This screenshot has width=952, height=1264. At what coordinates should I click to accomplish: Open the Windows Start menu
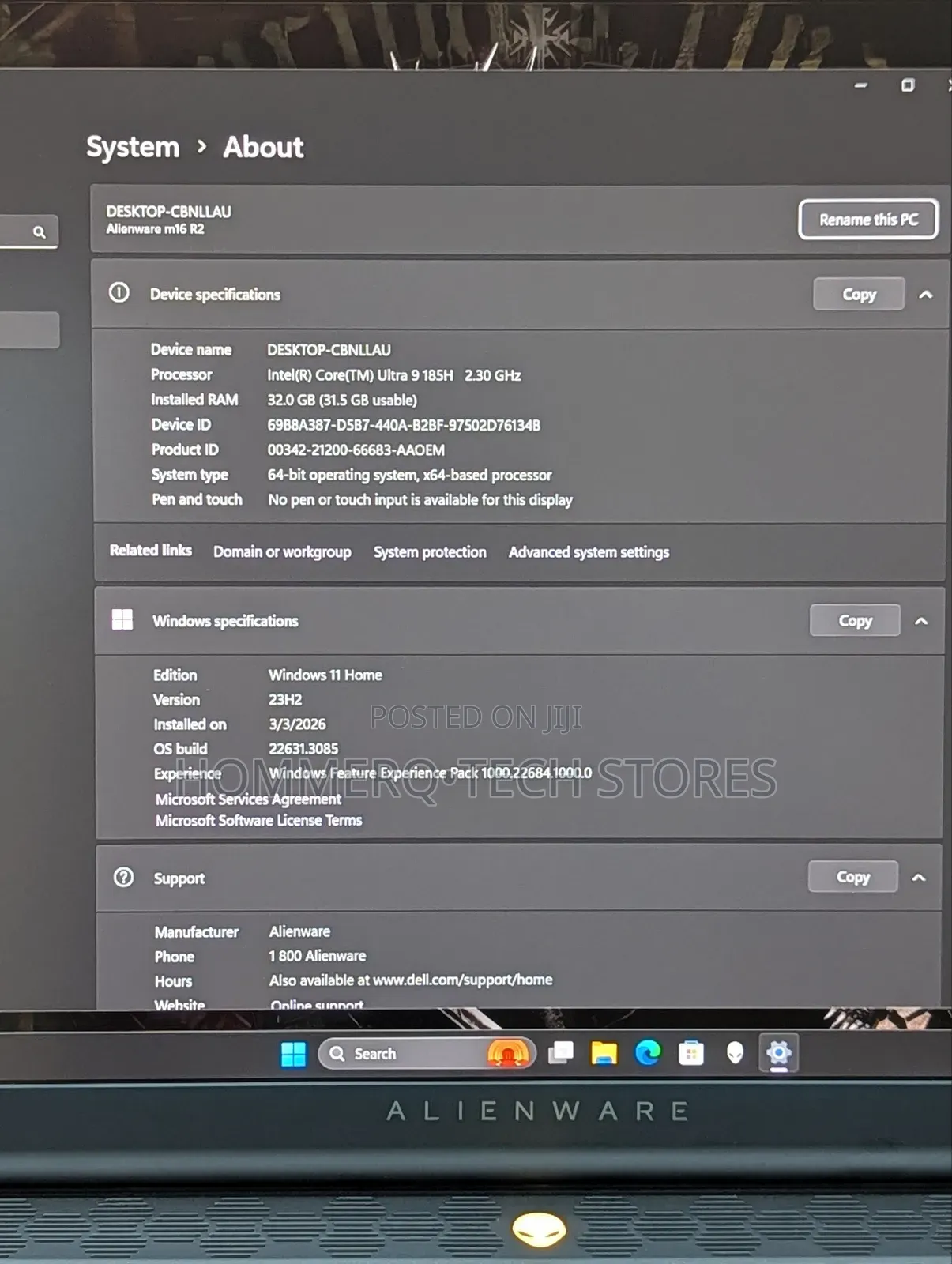click(x=293, y=1054)
